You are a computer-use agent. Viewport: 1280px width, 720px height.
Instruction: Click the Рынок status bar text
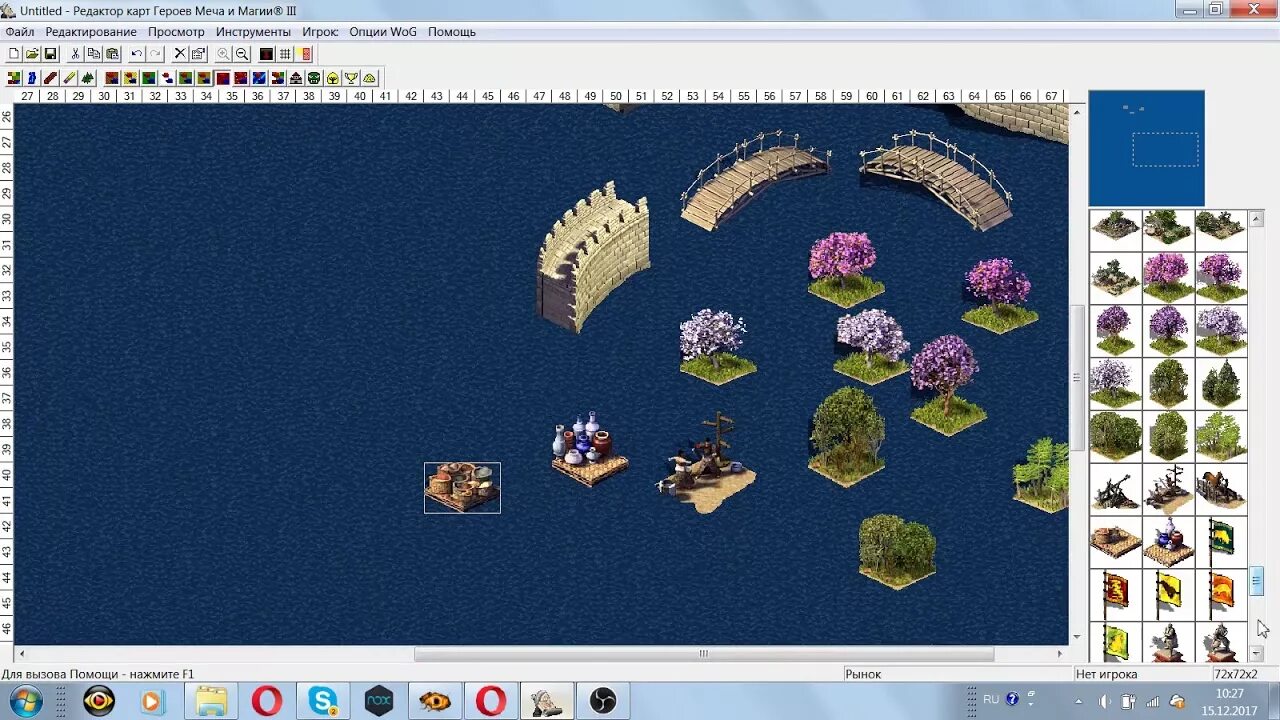click(863, 674)
